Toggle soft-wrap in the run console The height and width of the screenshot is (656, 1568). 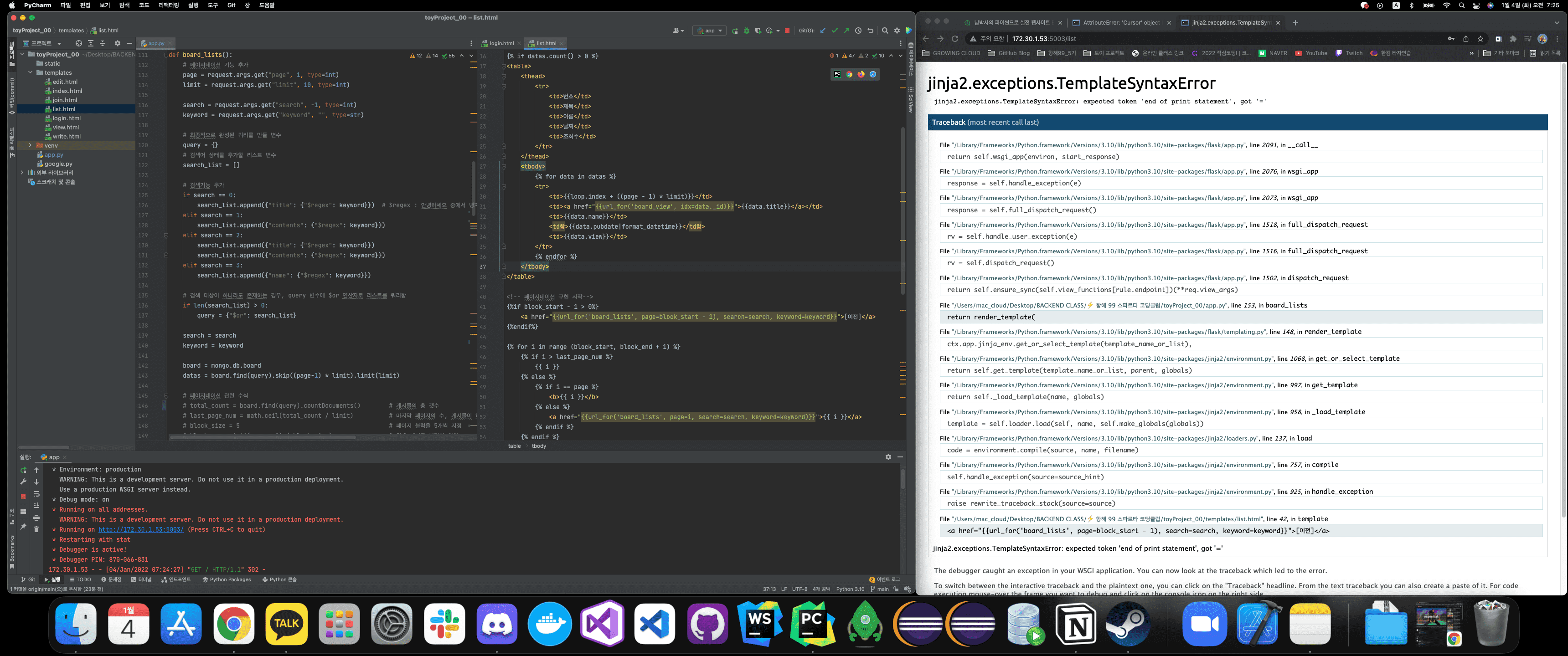point(36,493)
